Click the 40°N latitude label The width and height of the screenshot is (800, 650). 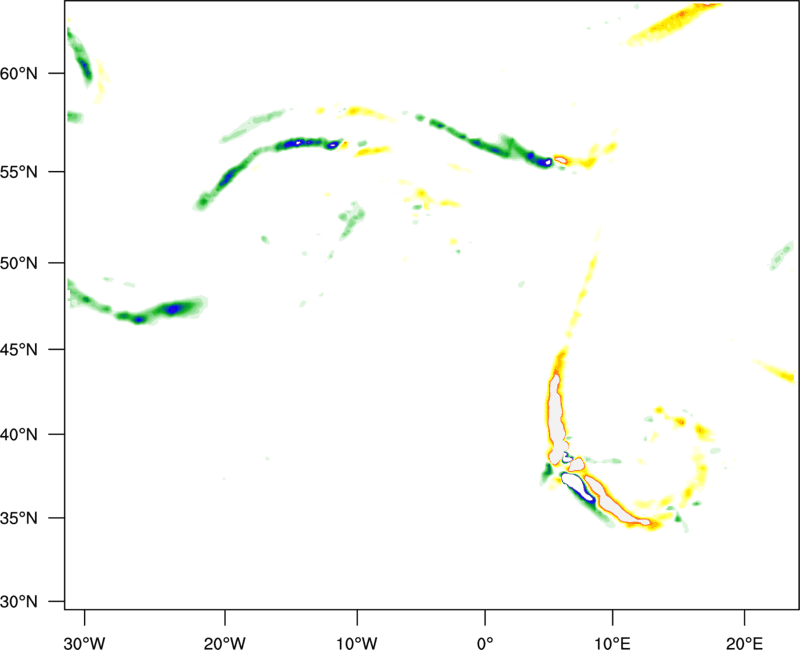click(x=19, y=434)
